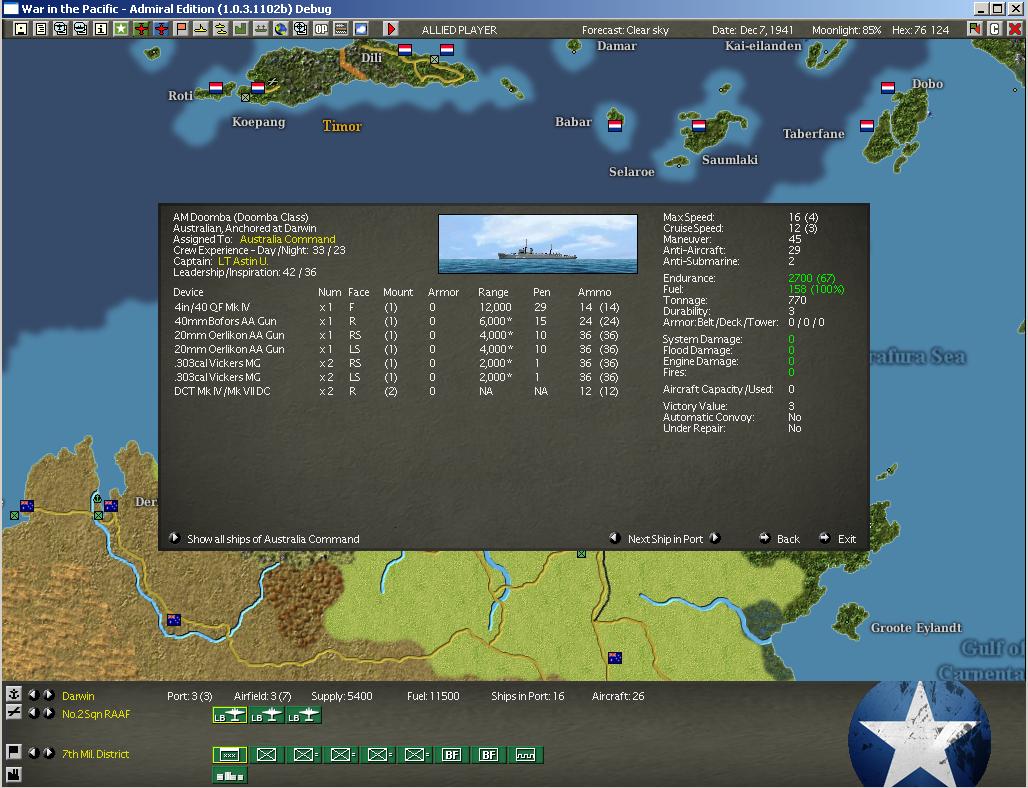Screen dimensions: 1028x788
Task: Click the left arrow before 'Next Ship in Port'
Action: tap(614, 538)
